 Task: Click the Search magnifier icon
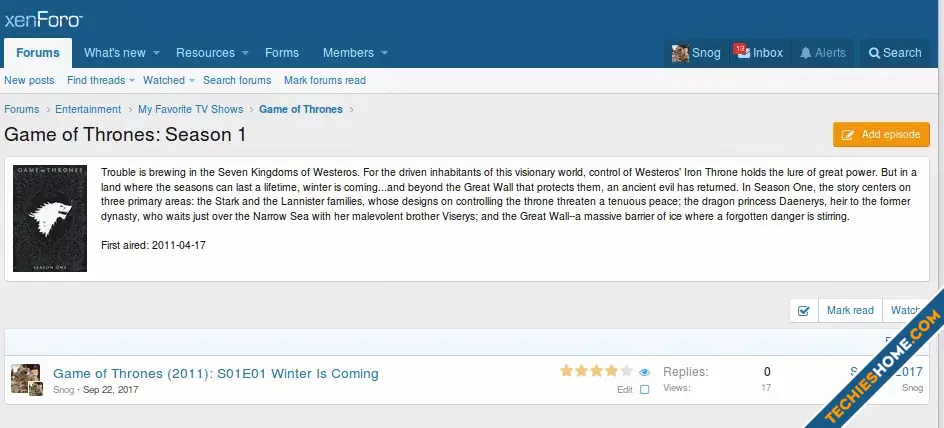point(874,53)
